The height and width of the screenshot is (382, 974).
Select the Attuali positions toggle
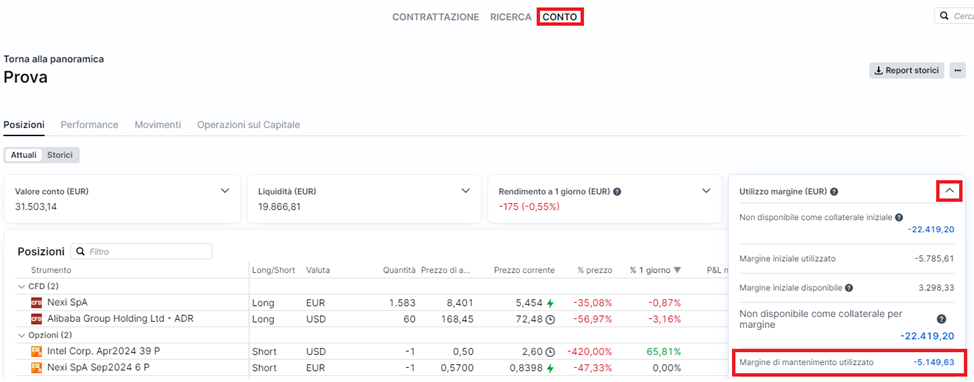tap(24, 155)
